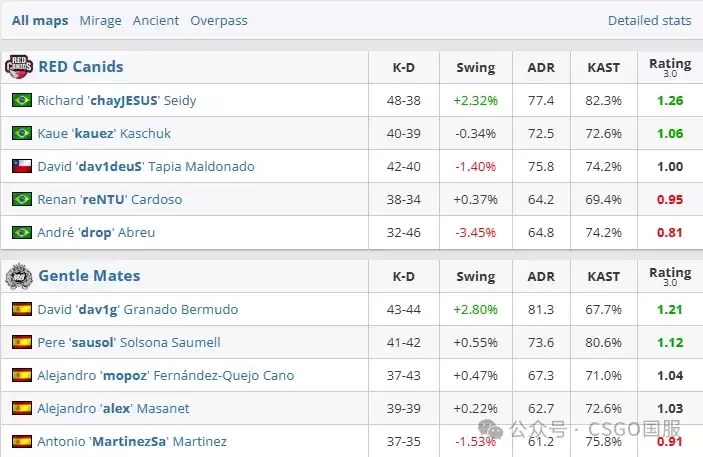Switch to the Mirage map tab

pyautogui.click(x=100, y=21)
